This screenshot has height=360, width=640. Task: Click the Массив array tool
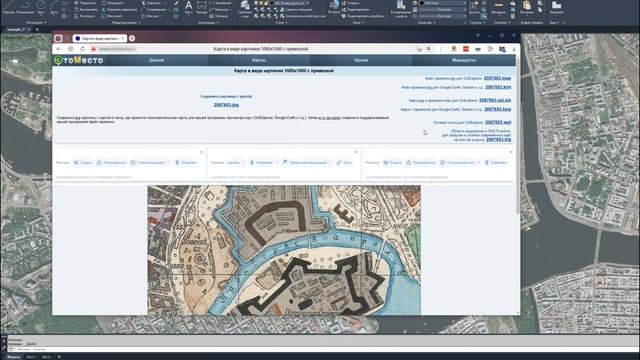click(149, 16)
